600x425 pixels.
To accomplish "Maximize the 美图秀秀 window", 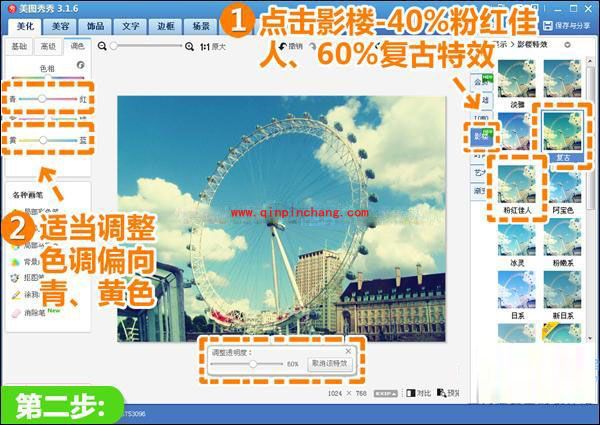I will pyautogui.click(x=573, y=8).
